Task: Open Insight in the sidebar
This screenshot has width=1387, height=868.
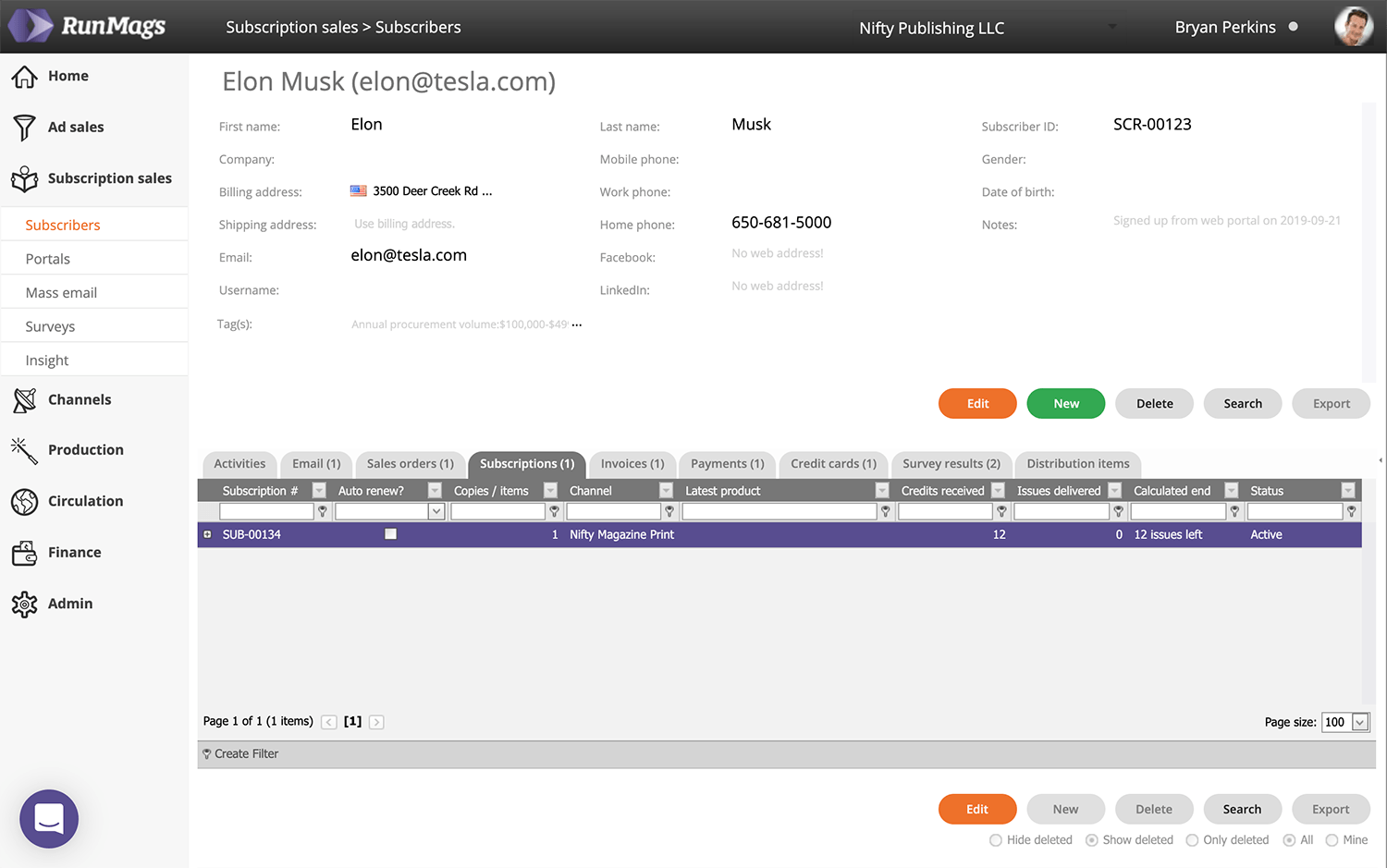Action: (94, 361)
